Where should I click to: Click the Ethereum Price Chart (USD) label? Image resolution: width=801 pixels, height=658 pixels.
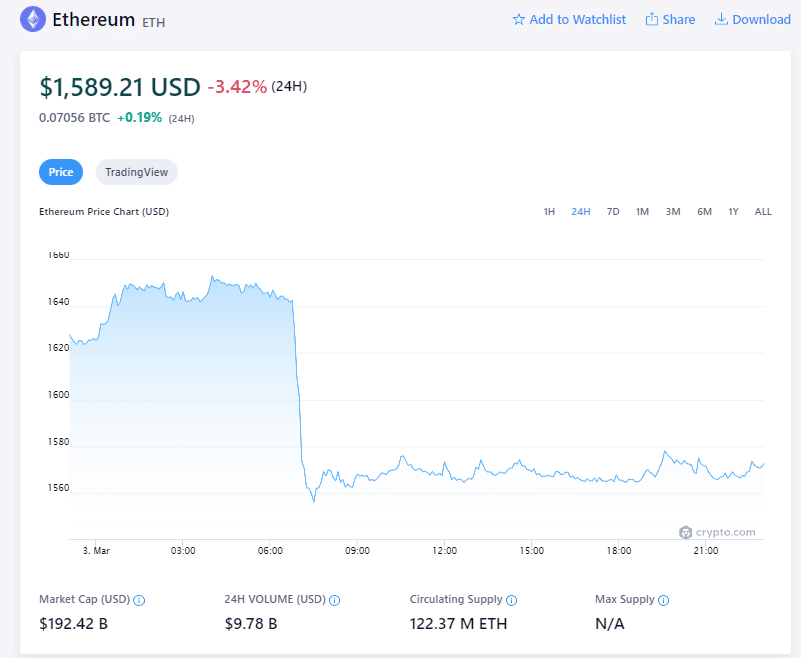[104, 212]
